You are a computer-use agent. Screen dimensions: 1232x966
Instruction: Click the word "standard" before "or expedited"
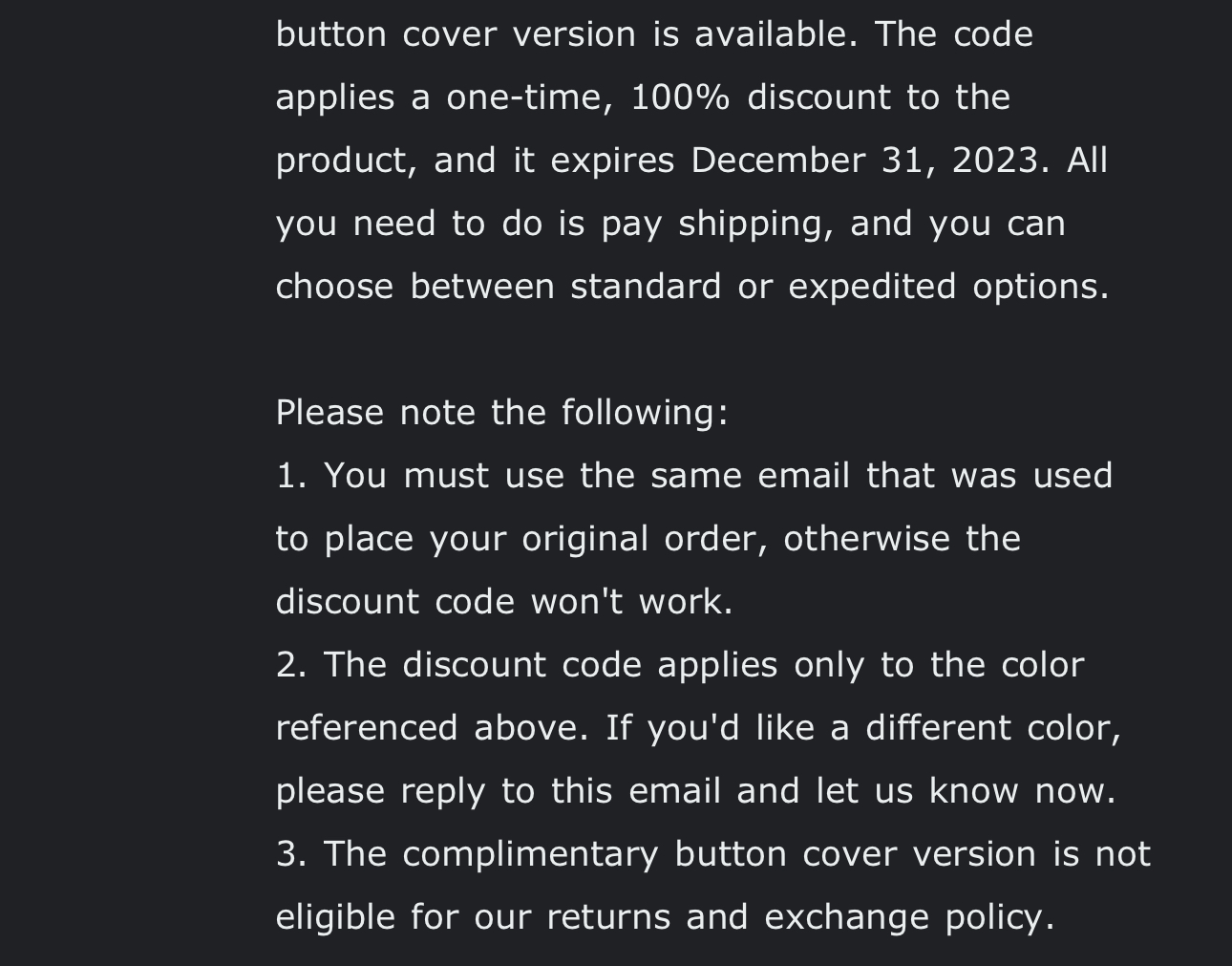click(x=645, y=287)
